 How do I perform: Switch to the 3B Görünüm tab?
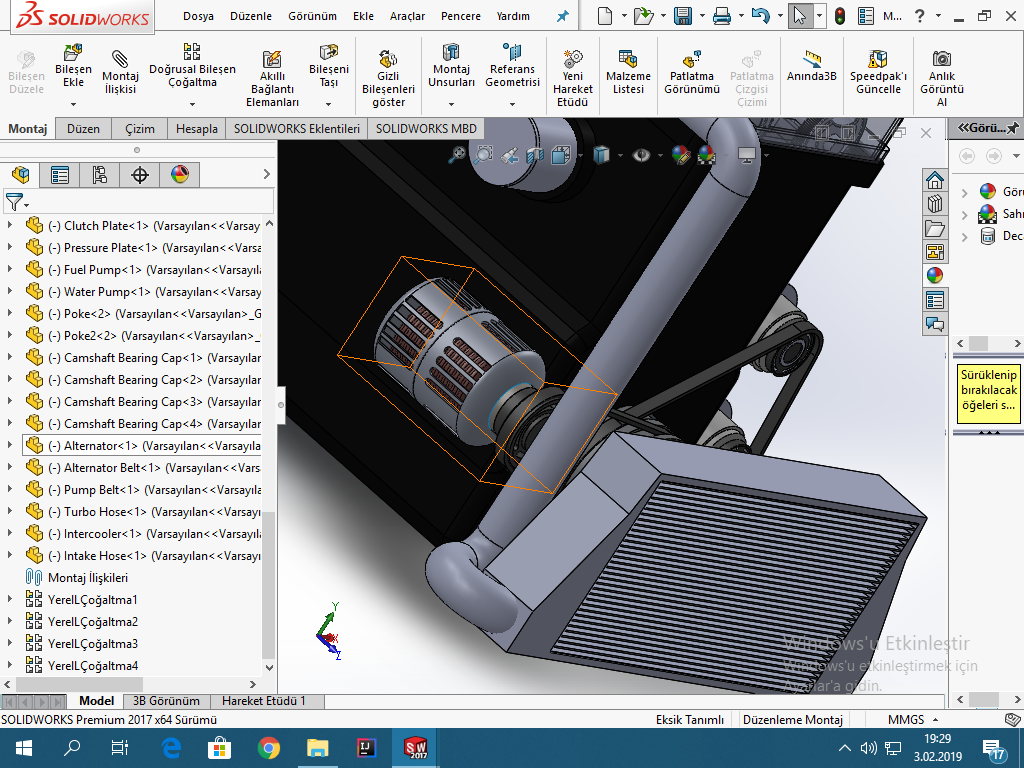coord(166,701)
